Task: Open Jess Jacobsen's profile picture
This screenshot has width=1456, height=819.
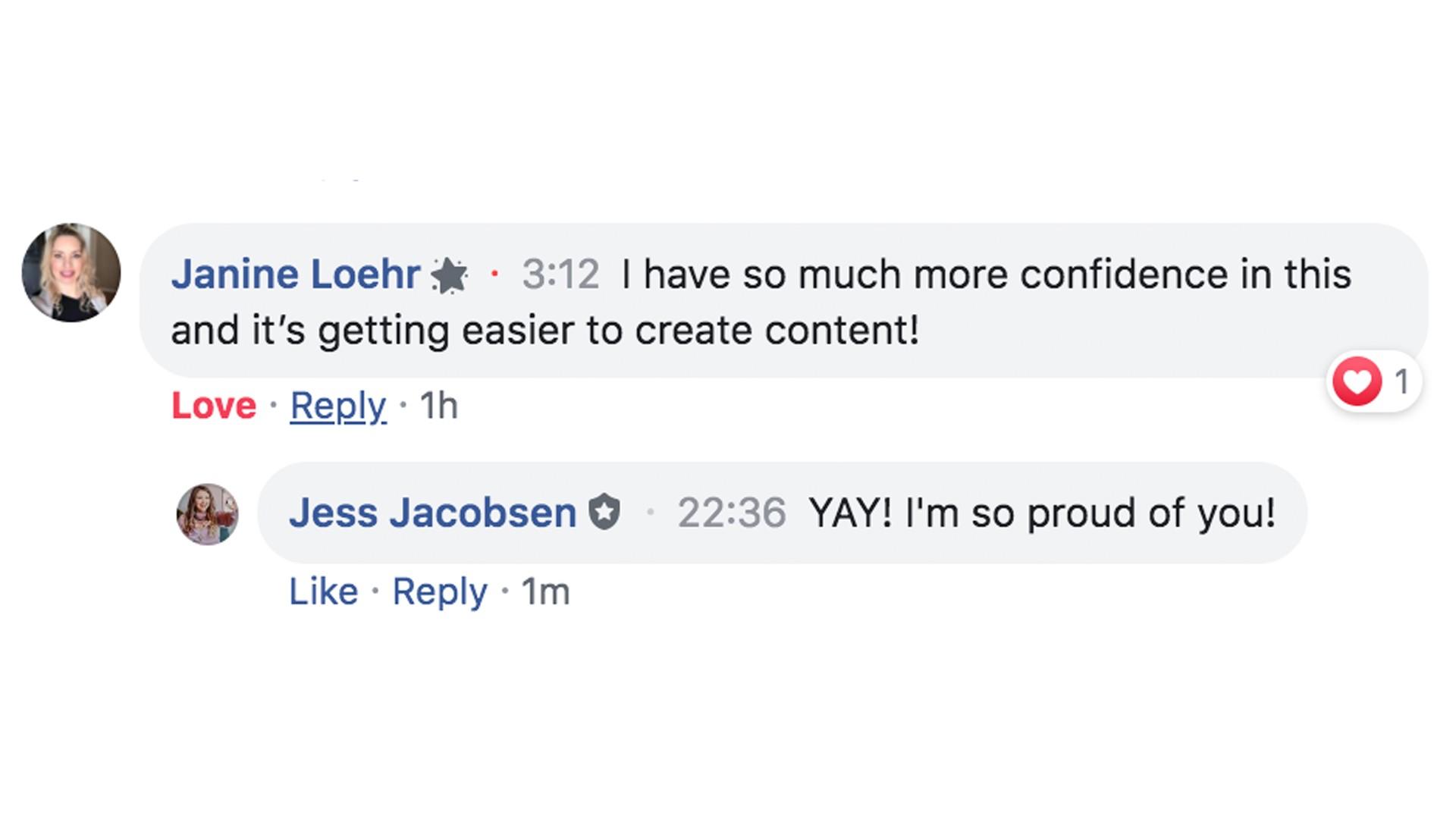Action: click(207, 514)
